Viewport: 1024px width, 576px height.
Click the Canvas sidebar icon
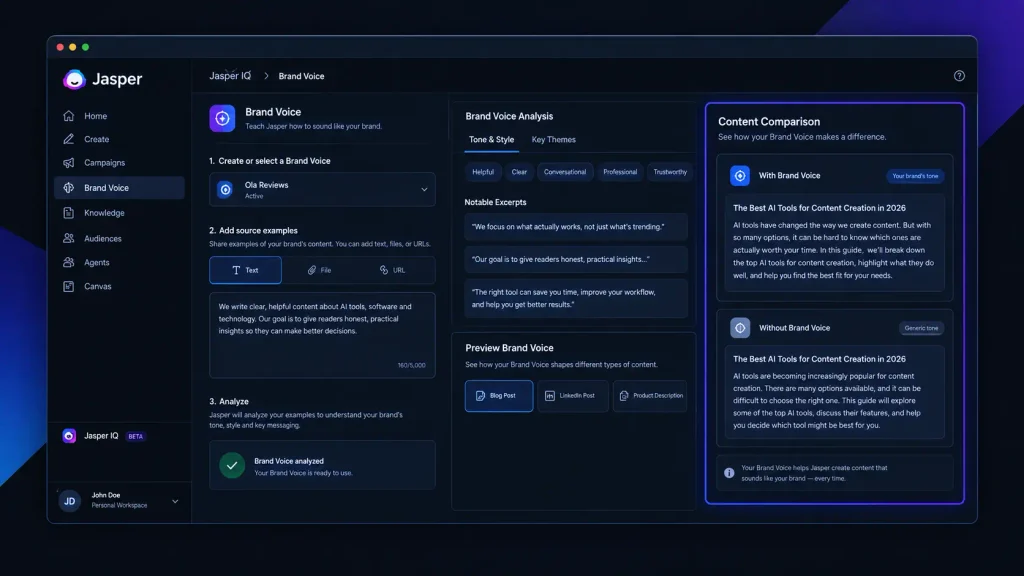[x=69, y=286]
